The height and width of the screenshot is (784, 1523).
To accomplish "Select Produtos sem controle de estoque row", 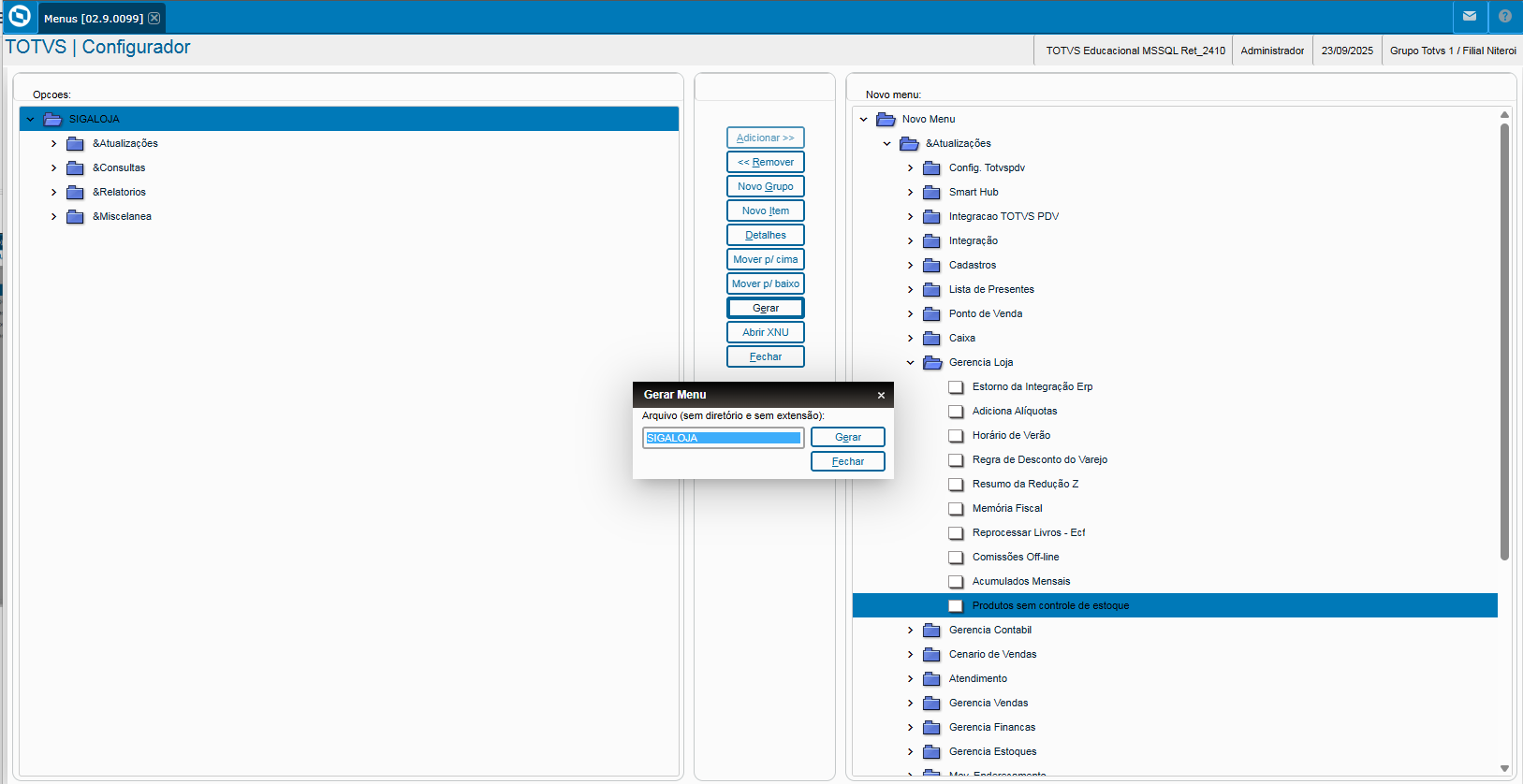I will [x=1175, y=606].
